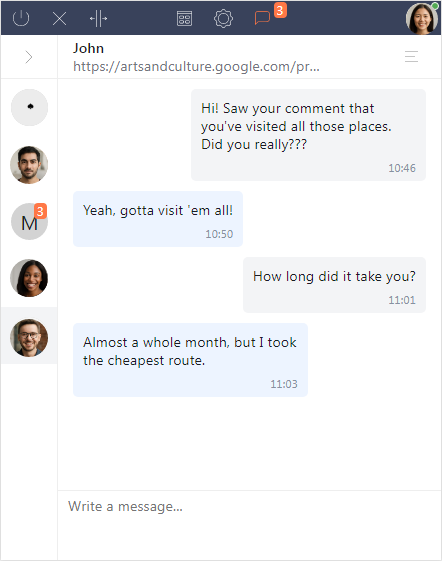The image size is (442, 561).
Task: Click the unread count badge on chats icon
Action: click(280, 10)
